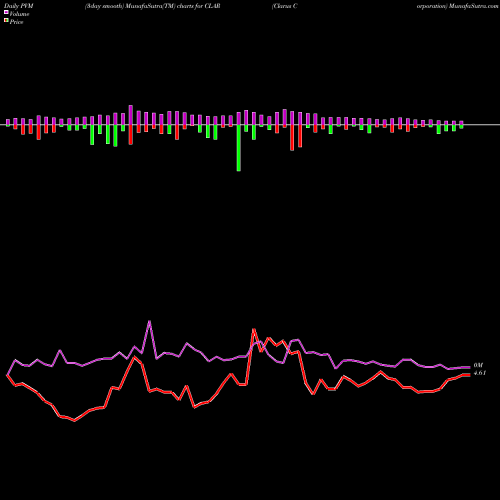Click the peak of the magenta volume line
Image resolution: width=500 pixels, height=500 pixels.
[x=149, y=321]
